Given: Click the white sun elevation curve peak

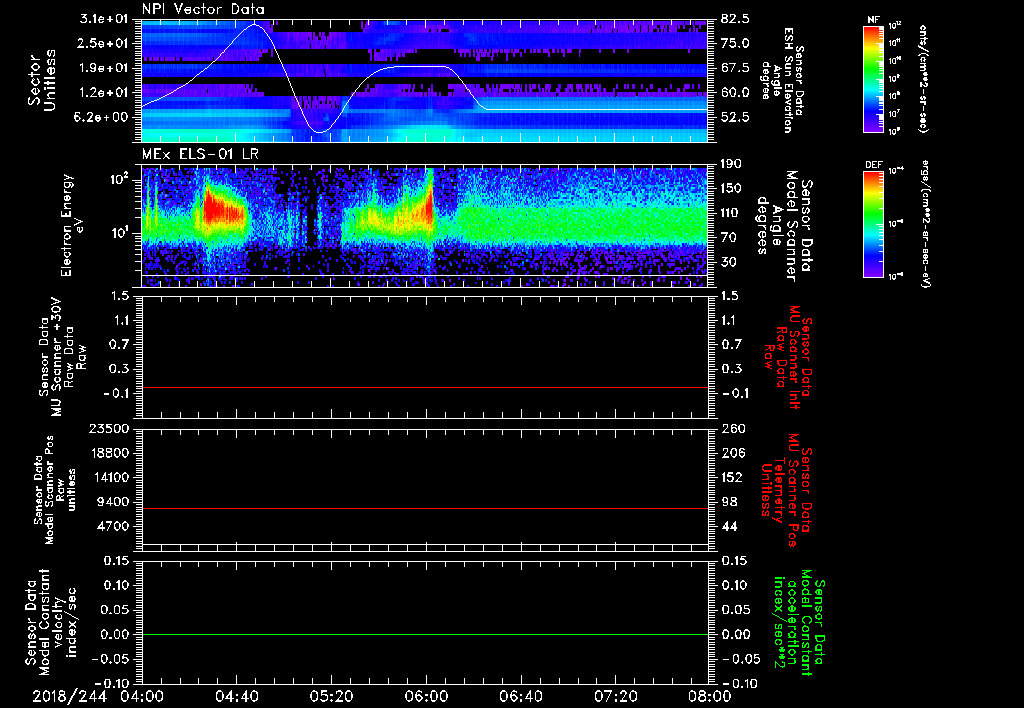Looking at the screenshot, I should point(253,25).
